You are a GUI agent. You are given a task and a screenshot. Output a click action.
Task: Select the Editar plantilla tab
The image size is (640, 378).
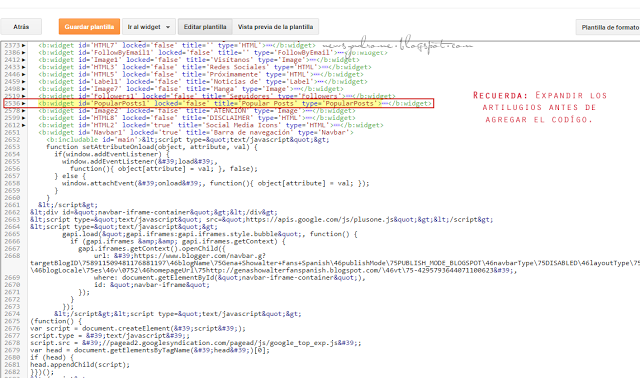coord(205,27)
